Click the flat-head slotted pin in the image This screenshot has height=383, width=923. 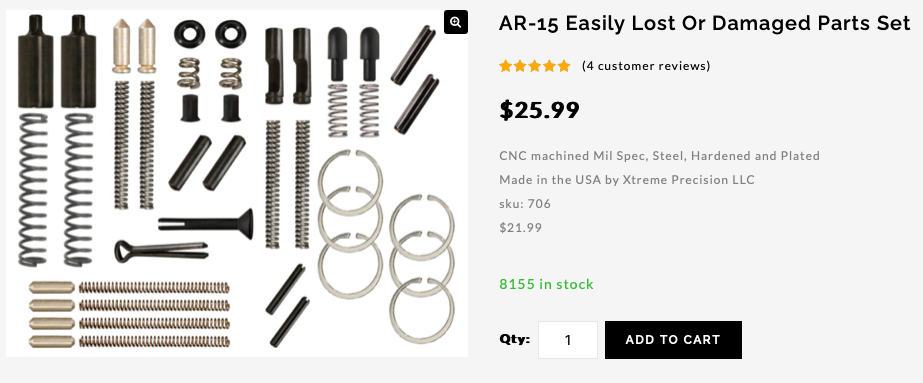coord(205,224)
